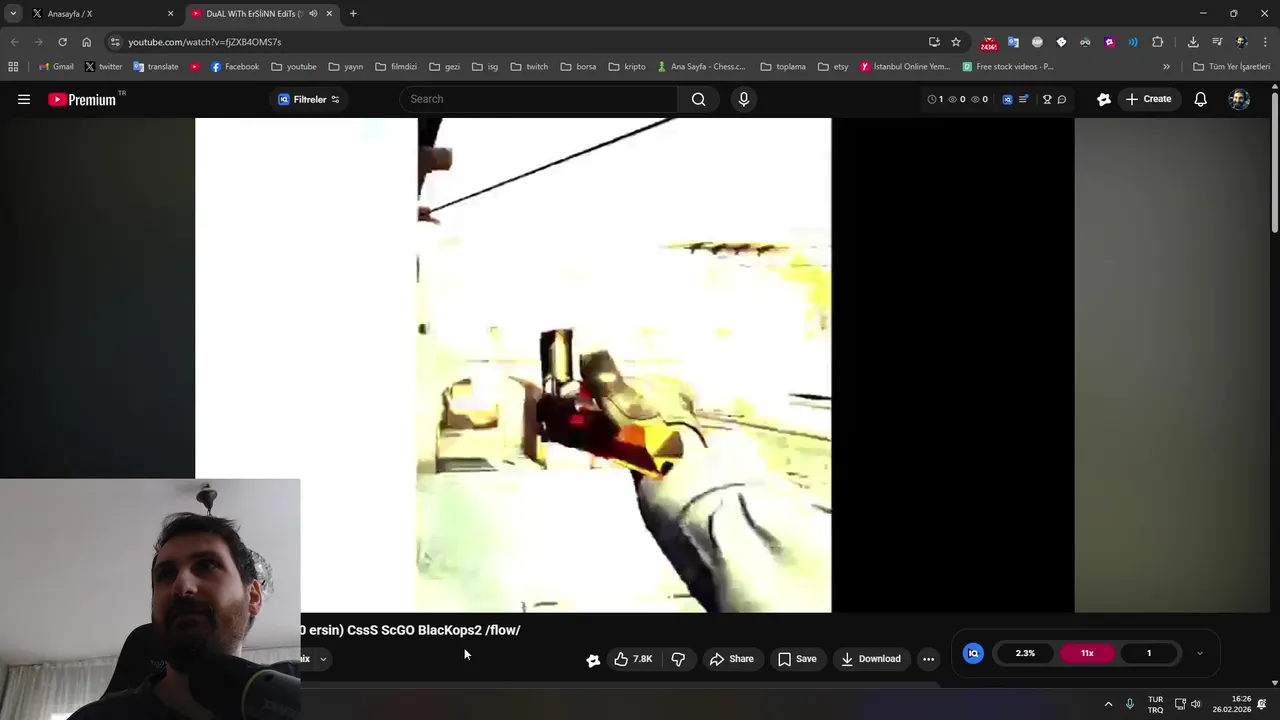
Task: Open YouTube account avatar menu
Action: (x=1239, y=99)
